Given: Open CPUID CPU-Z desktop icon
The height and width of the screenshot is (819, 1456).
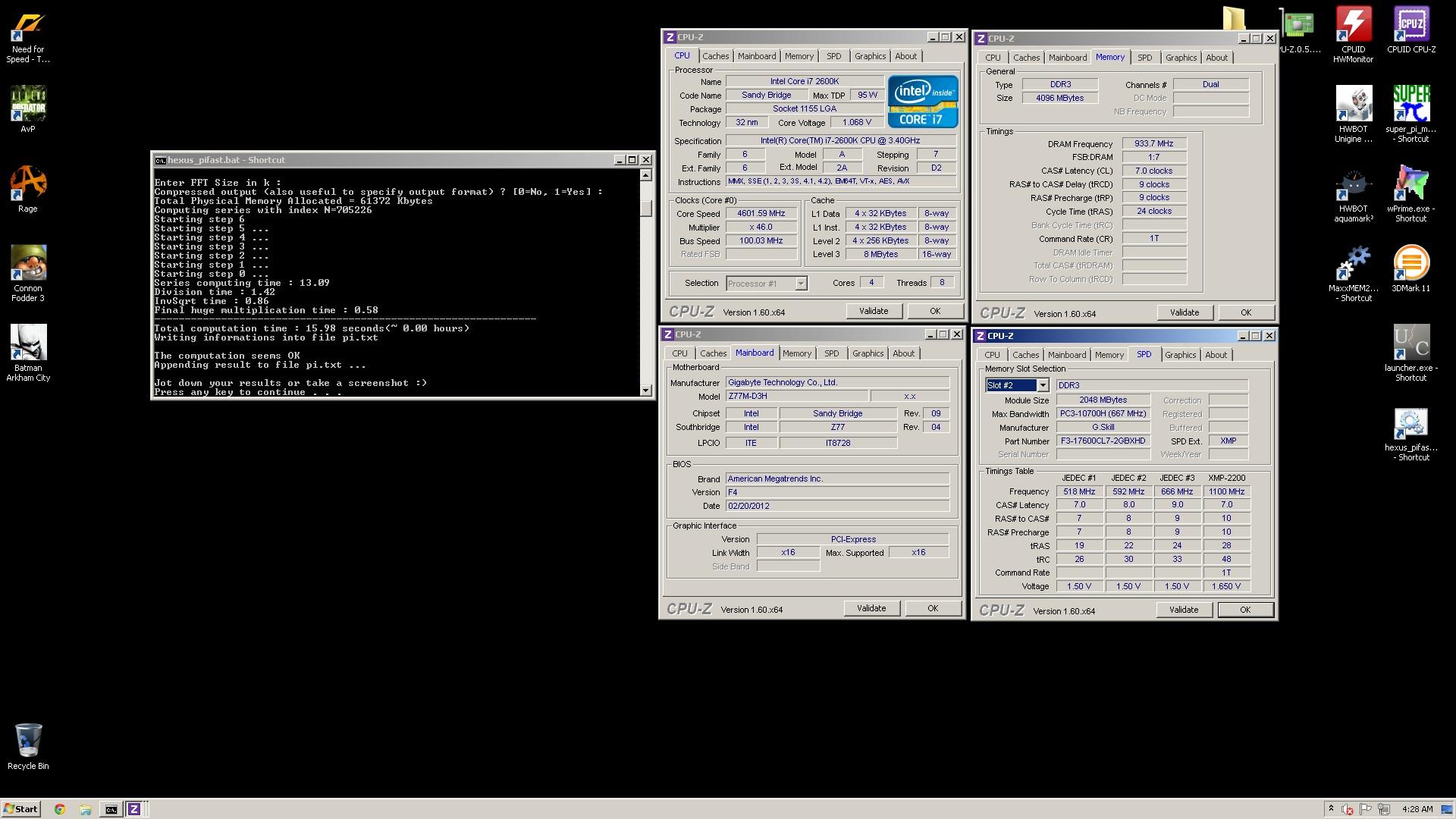Looking at the screenshot, I should [x=1411, y=30].
